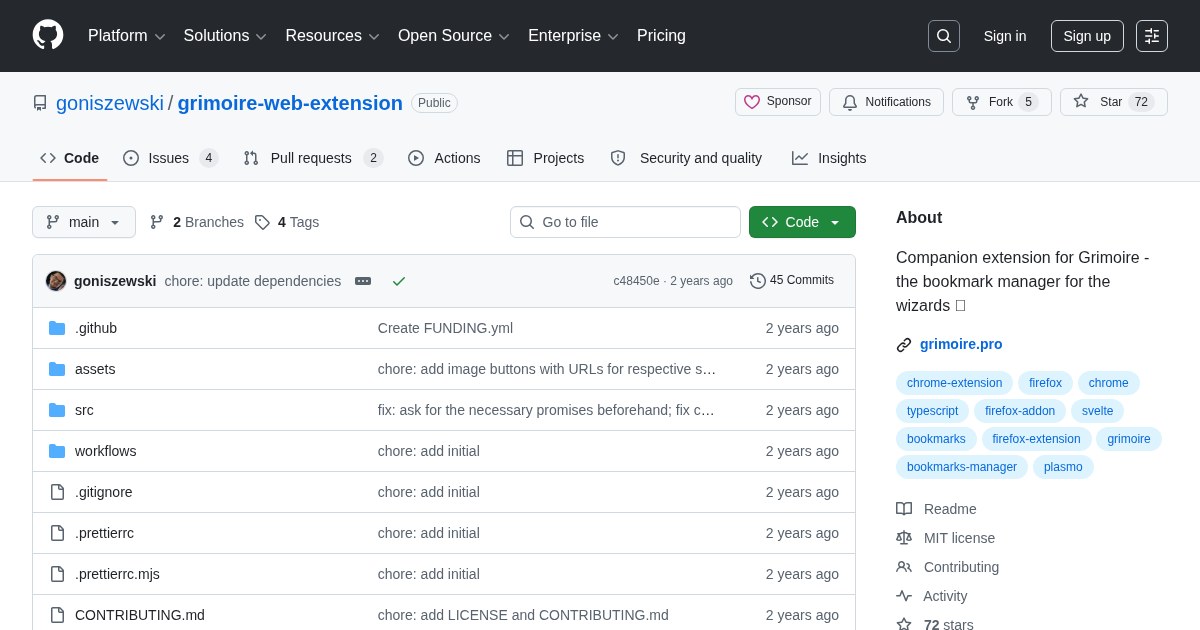Open the main branch selector dropdown
This screenshot has width=1200, height=630.
(84, 222)
